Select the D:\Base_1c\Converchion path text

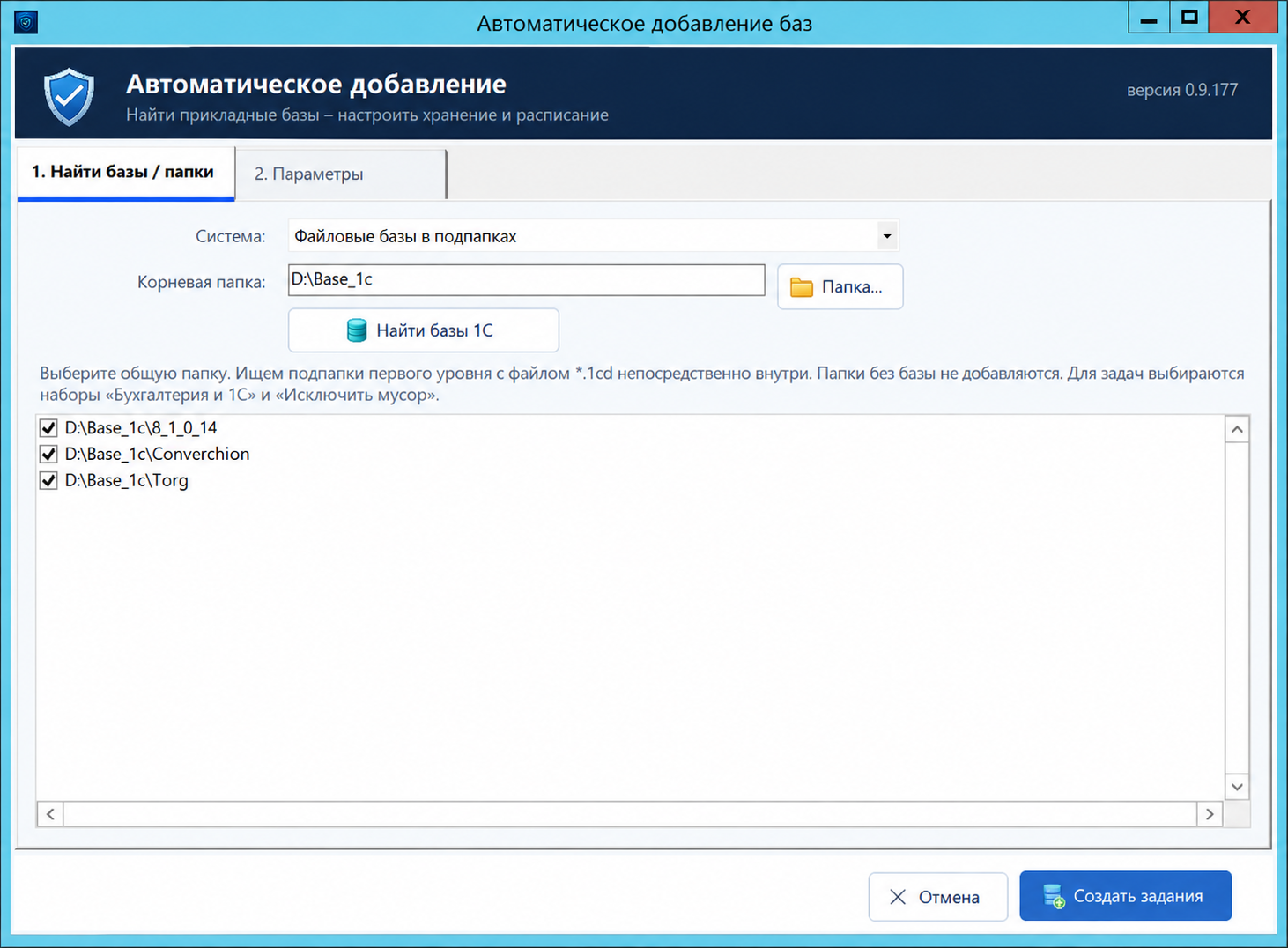pyautogui.click(x=157, y=455)
